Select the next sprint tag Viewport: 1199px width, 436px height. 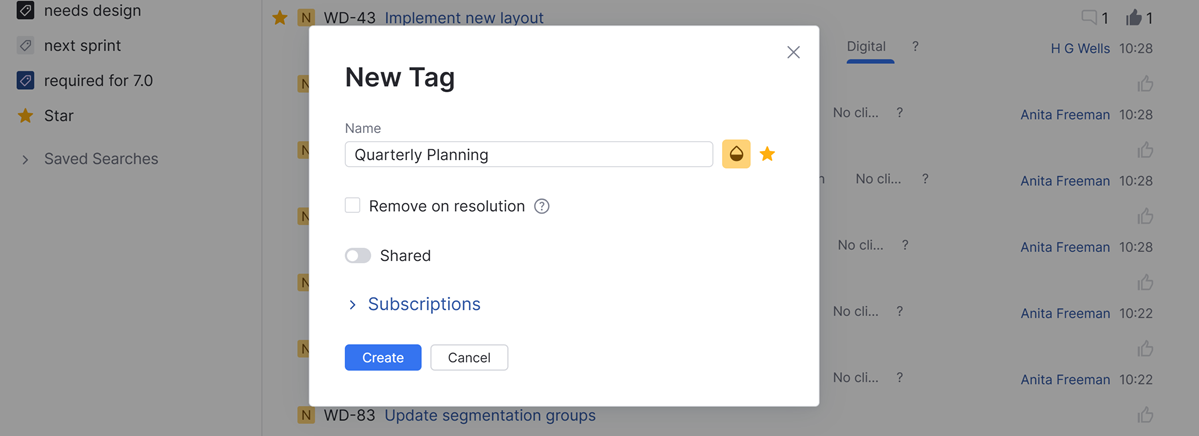82,46
